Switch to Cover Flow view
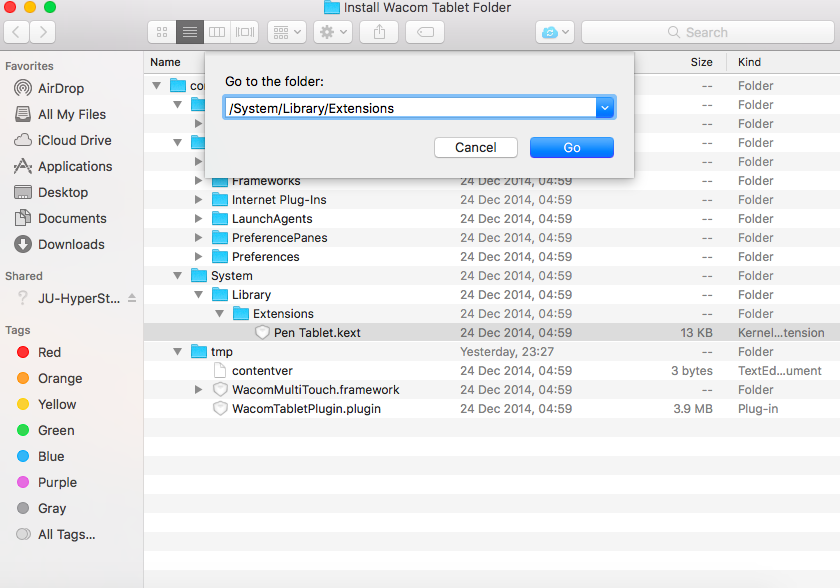Viewport: 840px width, 588px height. pos(245,32)
